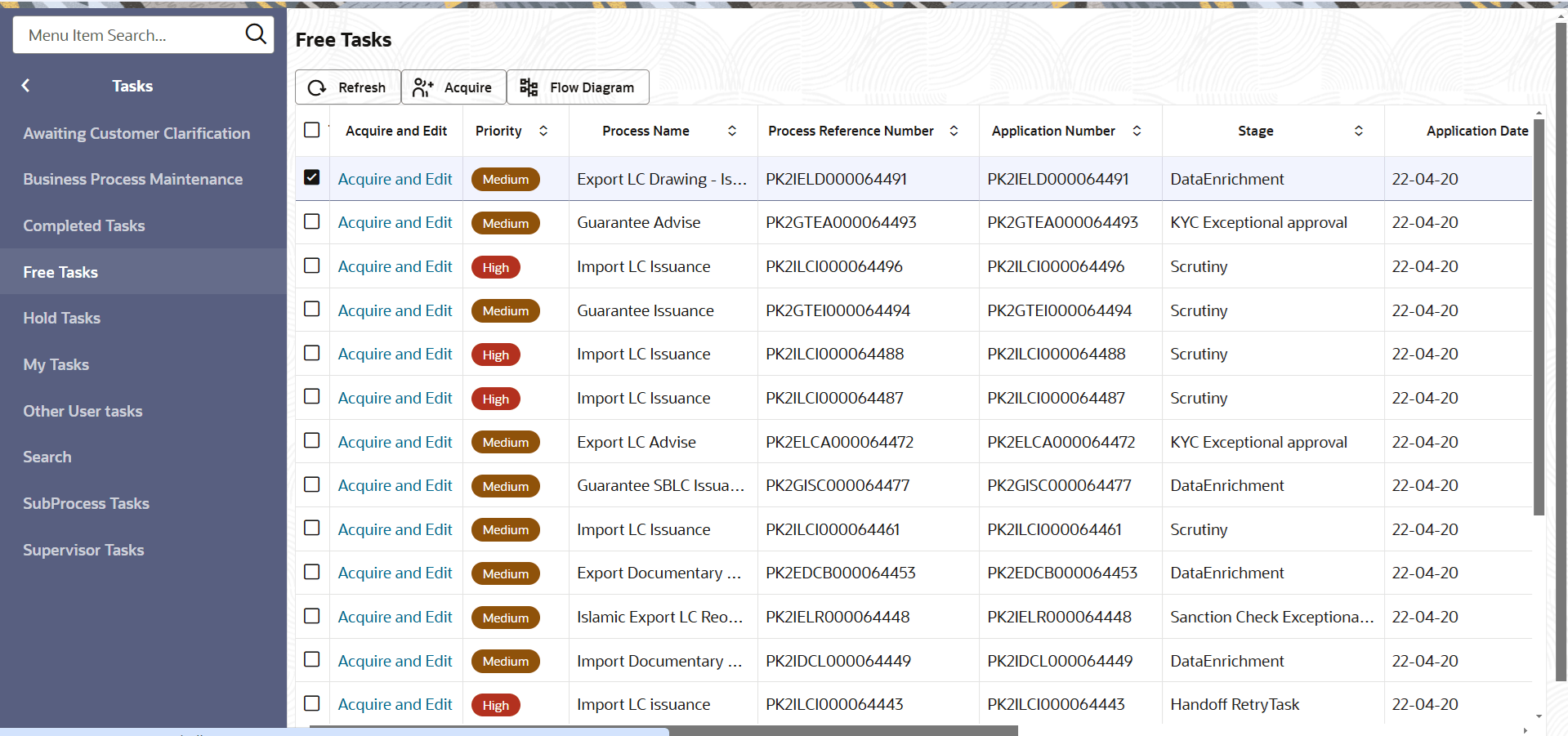This screenshot has width=1568, height=736.
Task: Uncheck the PK2IELD000064491 row checkbox
Action: coord(311,177)
